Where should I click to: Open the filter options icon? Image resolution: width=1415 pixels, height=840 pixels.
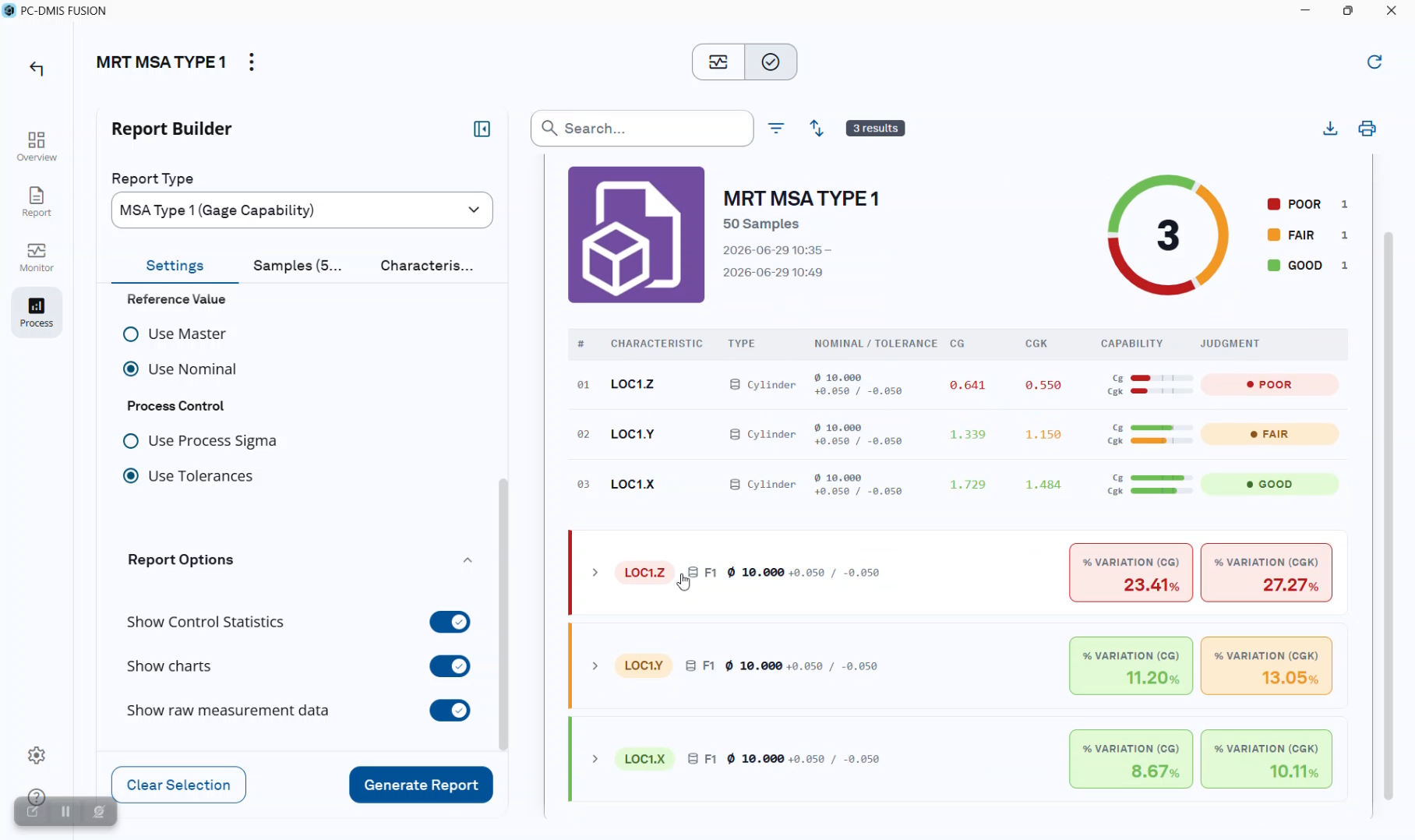tap(776, 128)
